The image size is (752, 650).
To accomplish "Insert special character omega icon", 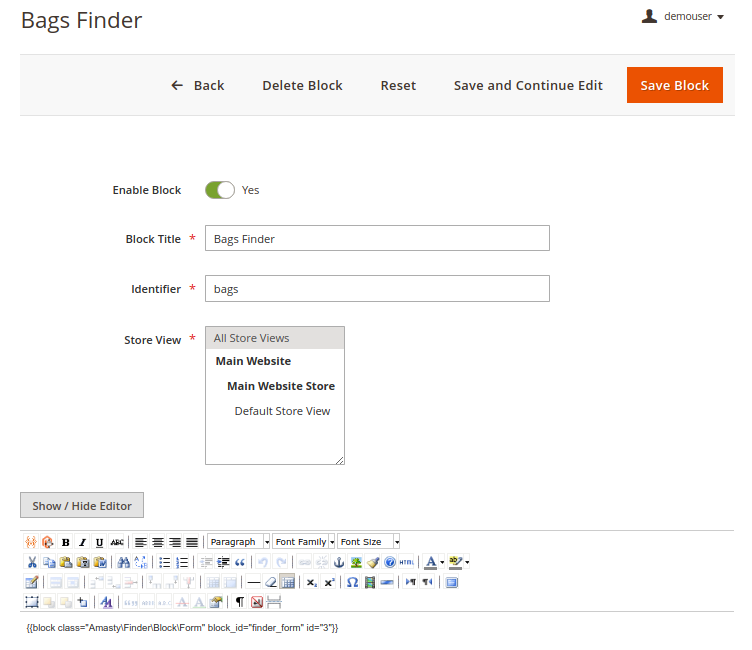I will pyautogui.click(x=352, y=582).
